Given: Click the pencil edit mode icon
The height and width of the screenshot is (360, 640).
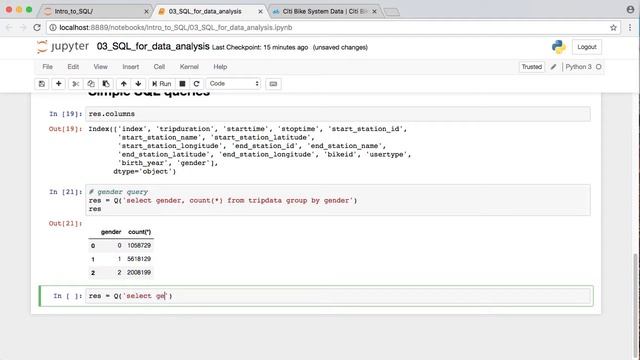Looking at the screenshot, I should (553, 67).
